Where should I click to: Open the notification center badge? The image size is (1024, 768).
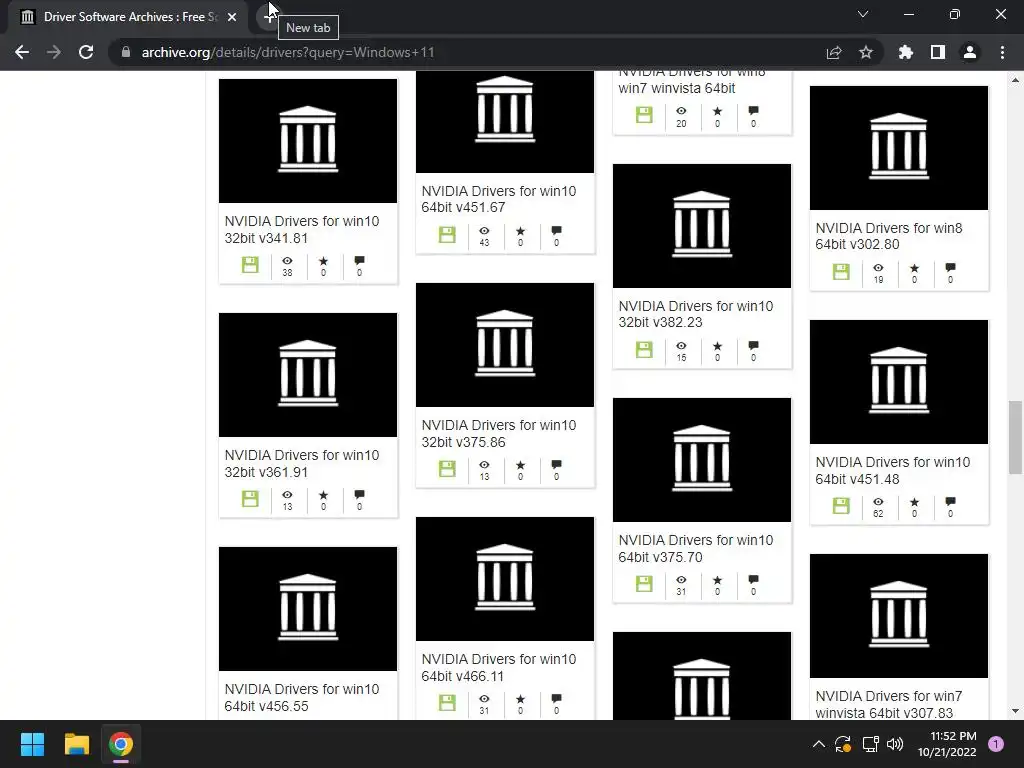pos(996,744)
